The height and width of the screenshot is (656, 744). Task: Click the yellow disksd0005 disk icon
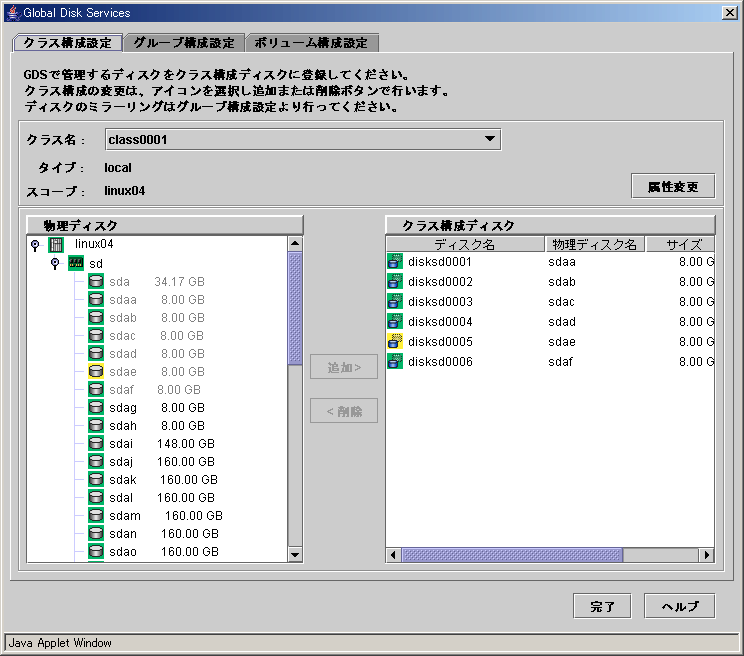click(x=395, y=342)
